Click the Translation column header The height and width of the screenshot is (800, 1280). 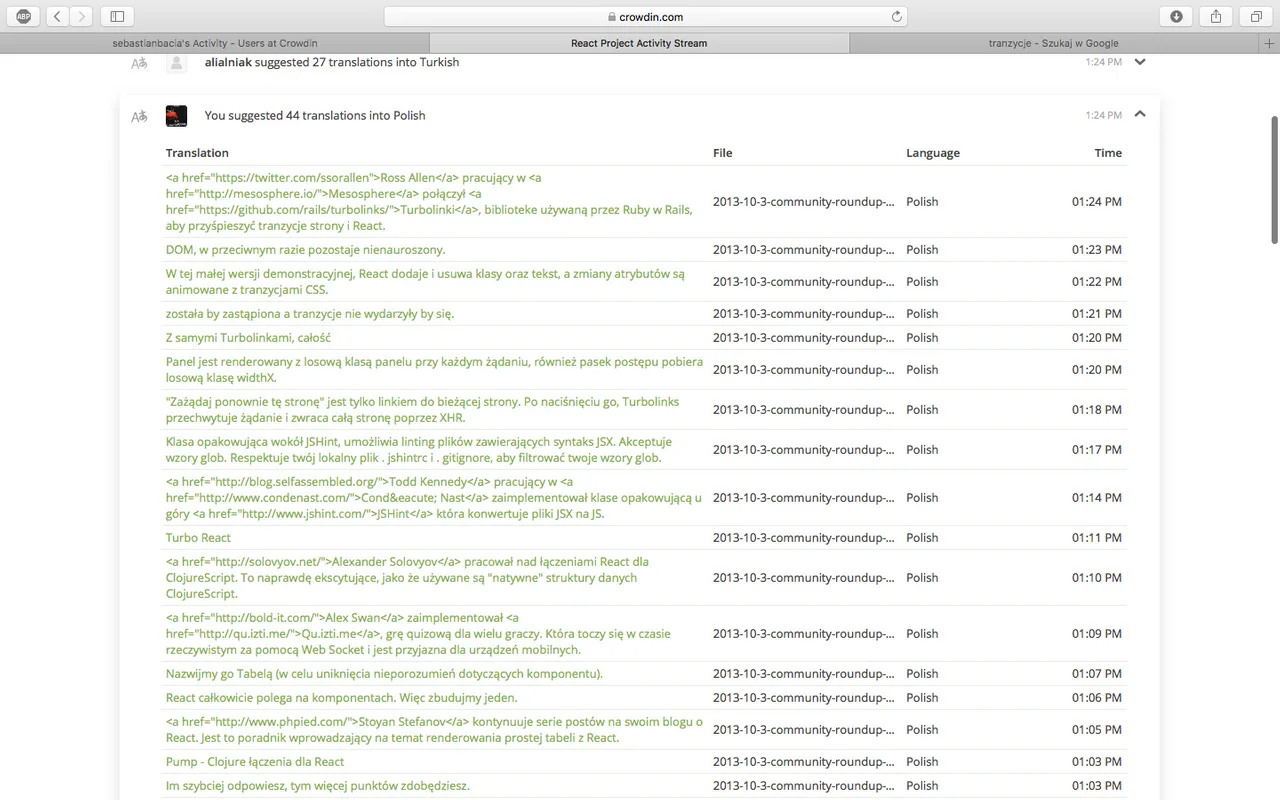(197, 153)
